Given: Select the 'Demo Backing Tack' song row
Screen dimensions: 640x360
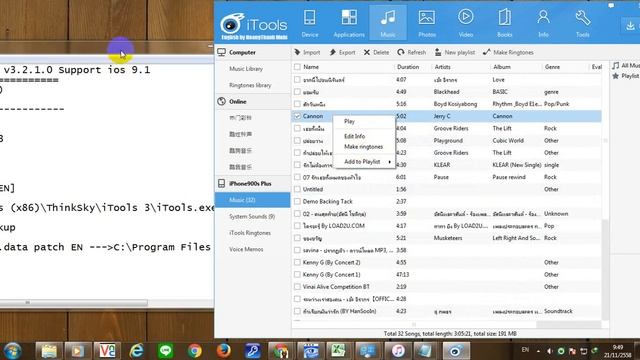Looking at the screenshot, I should (447, 202).
